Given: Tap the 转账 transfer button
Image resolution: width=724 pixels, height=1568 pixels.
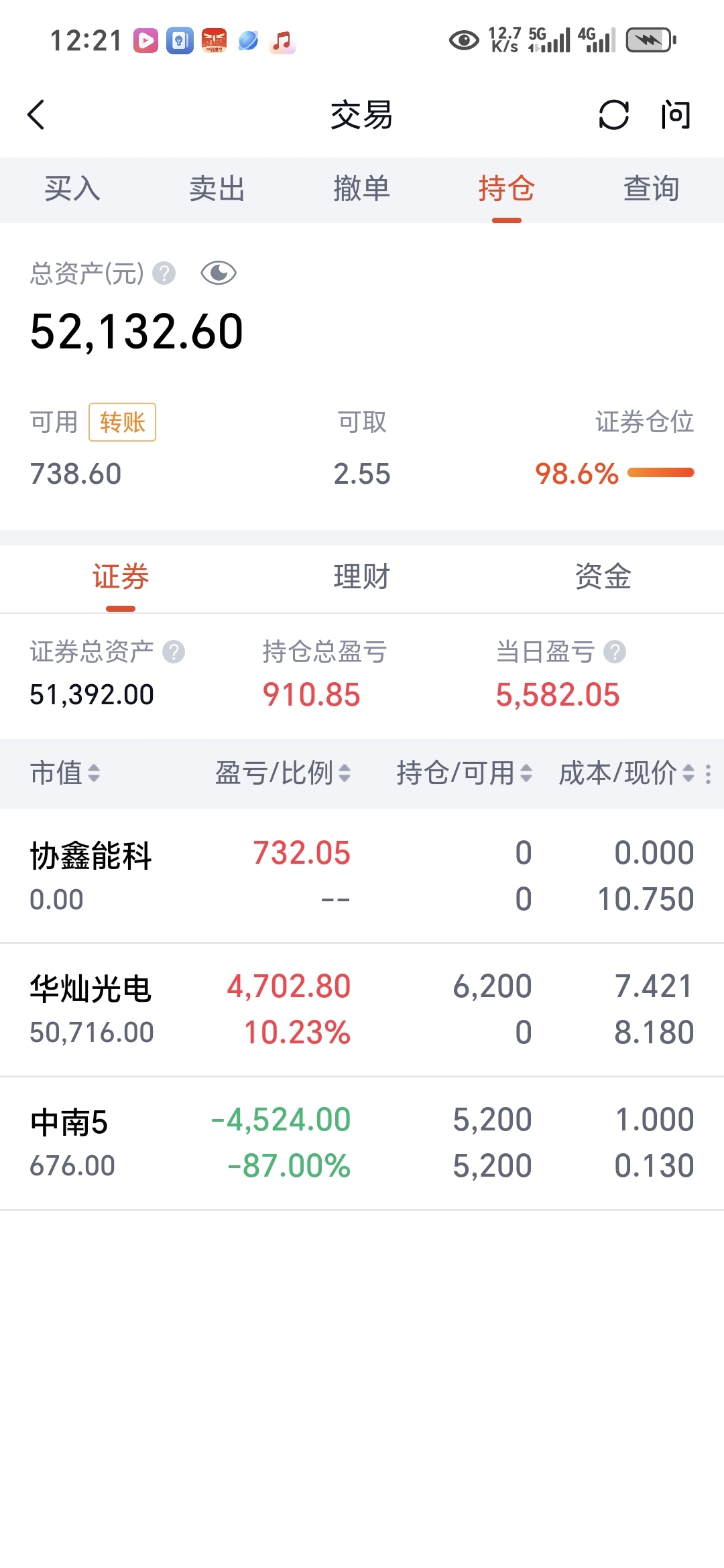Looking at the screenshot, I should (123, 422).
